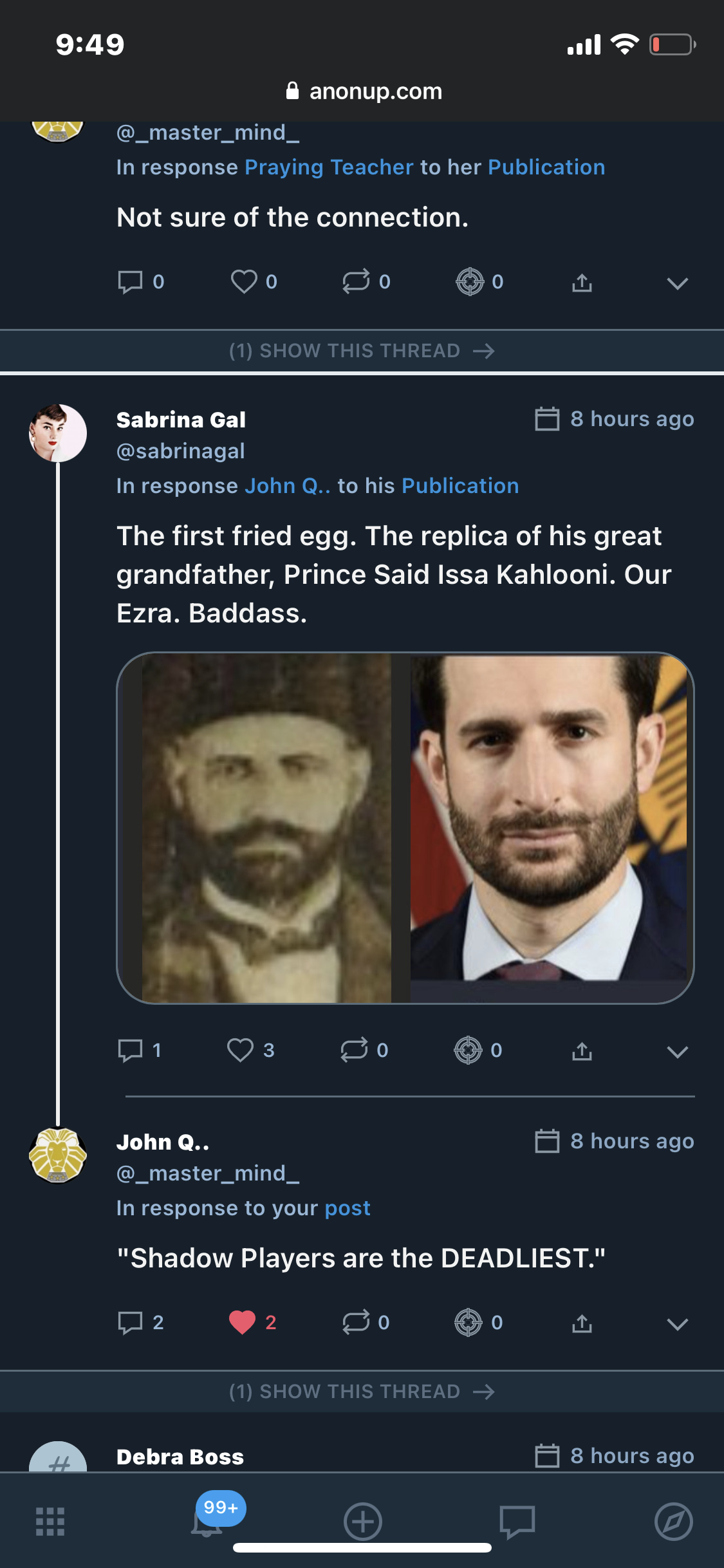
Task: Open the messages tab in bottom bar
Action: (517, 1522)
